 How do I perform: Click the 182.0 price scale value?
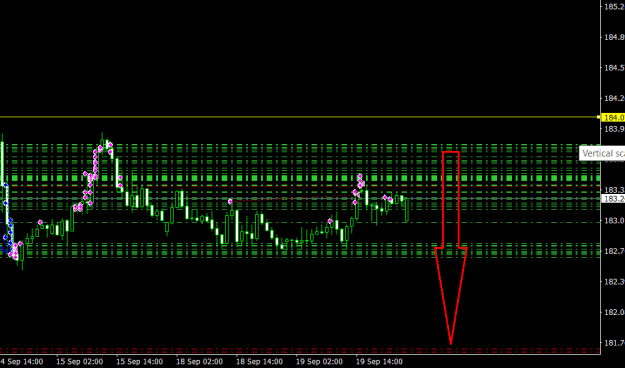(615, 312)
